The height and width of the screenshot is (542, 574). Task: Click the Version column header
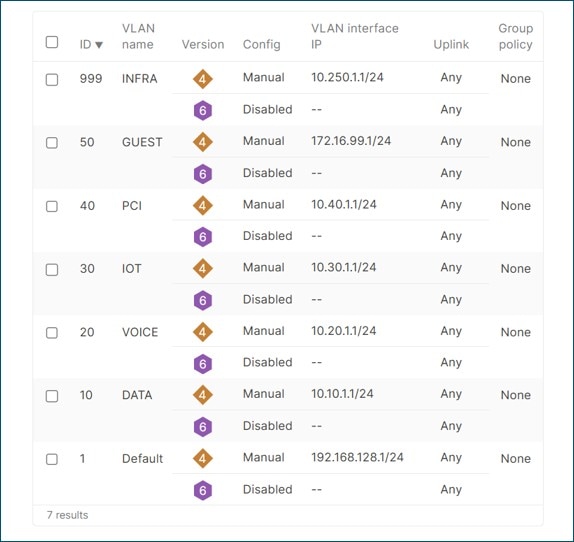pyautogui.click(x=203, y=44)
